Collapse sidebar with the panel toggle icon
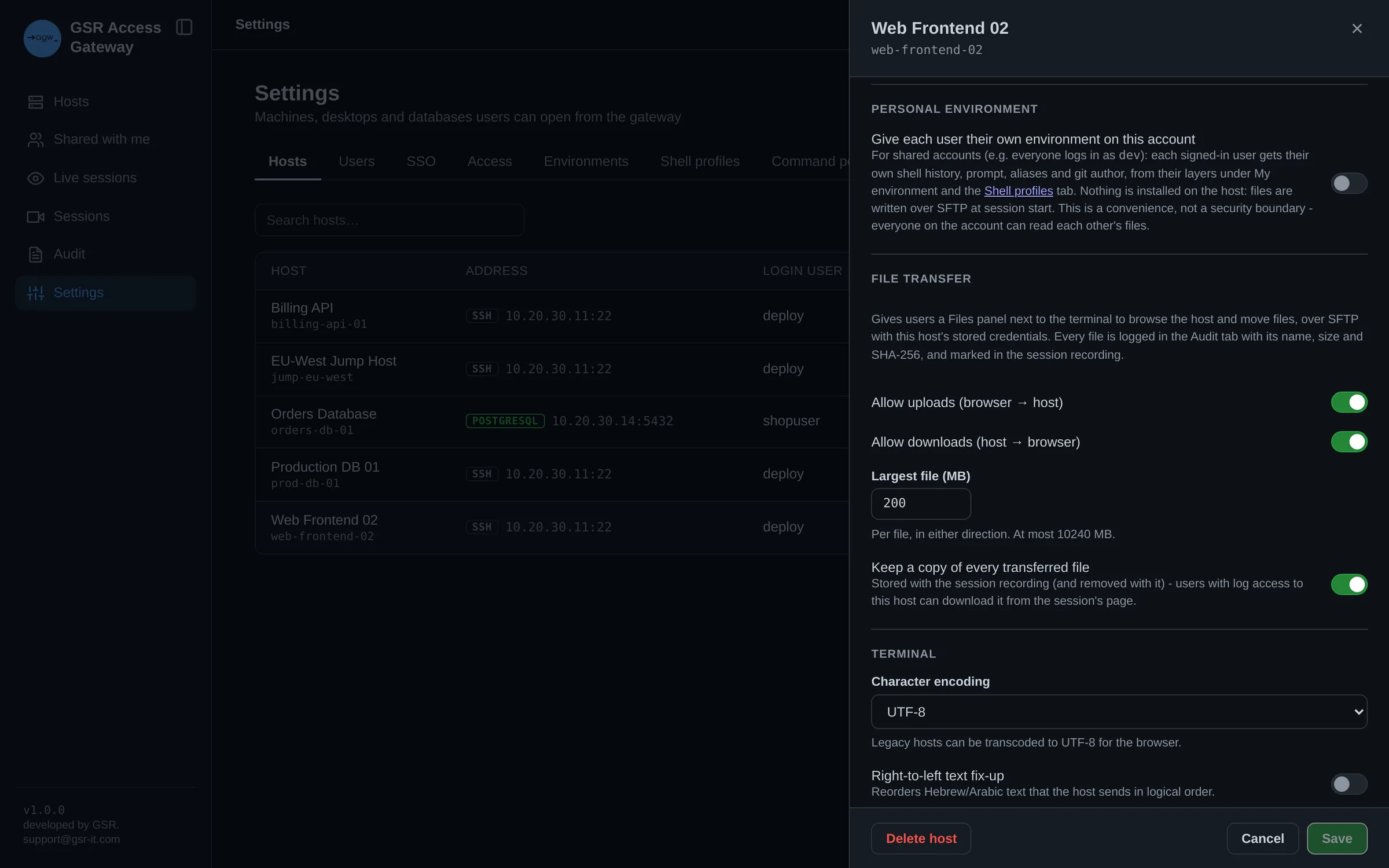Image resolution: width=1389 pixels, height=868 pixels. (184, 27)
